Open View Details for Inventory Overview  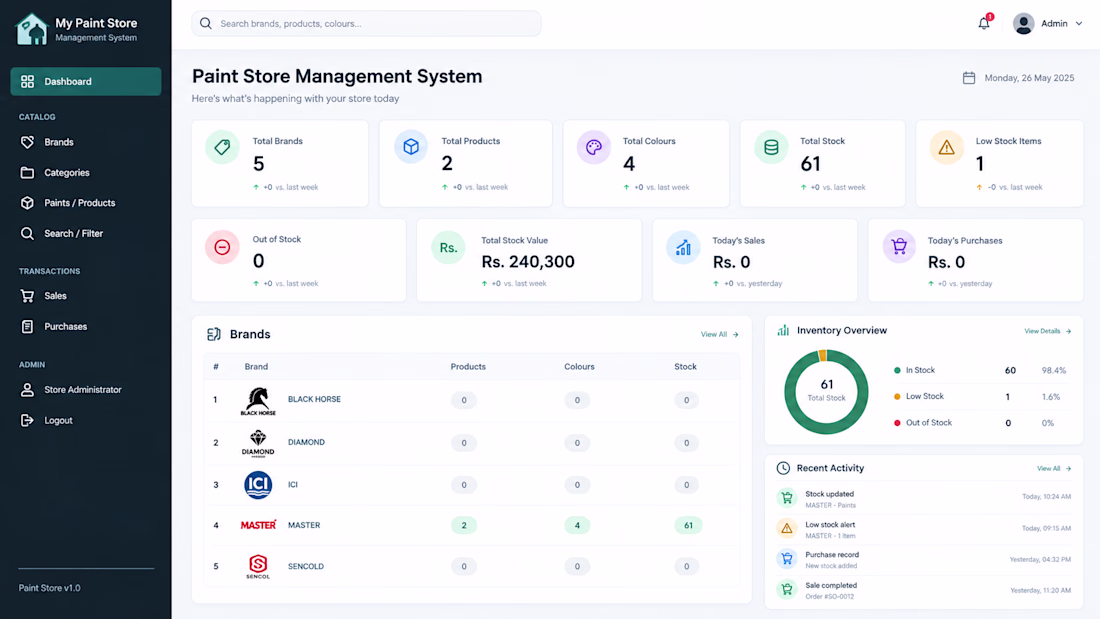click(x=1047, y=331)
